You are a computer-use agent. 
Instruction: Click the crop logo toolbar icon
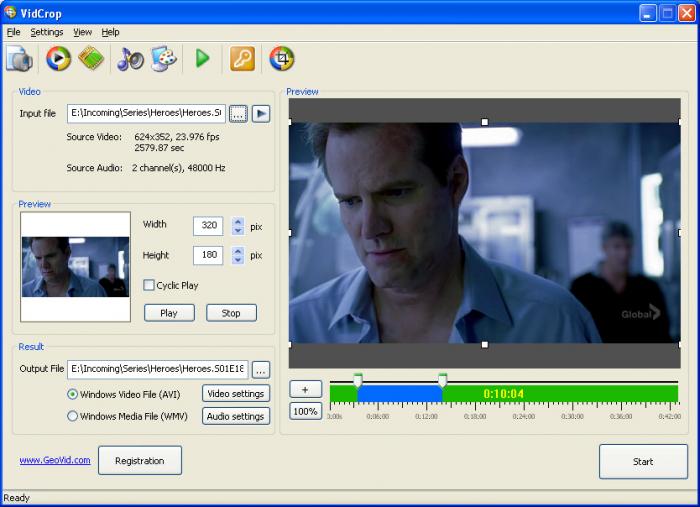(282, 59)
